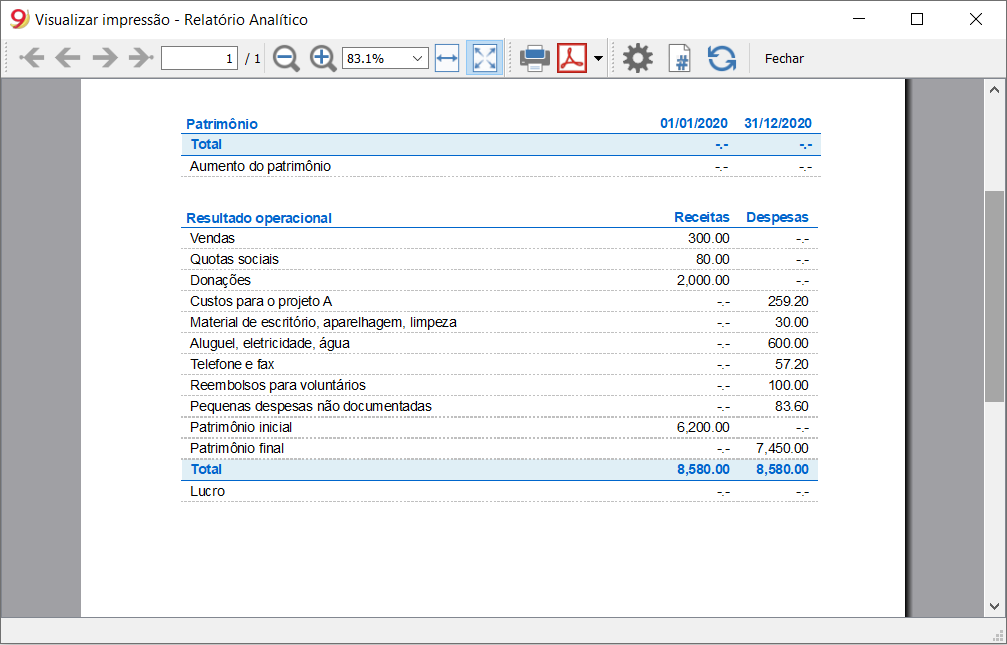Image resolution: width=1007 pixels, height=645 pixels.
Task: Click the 600.00 Aluguel amount
Action: click(x=788, y=344)
